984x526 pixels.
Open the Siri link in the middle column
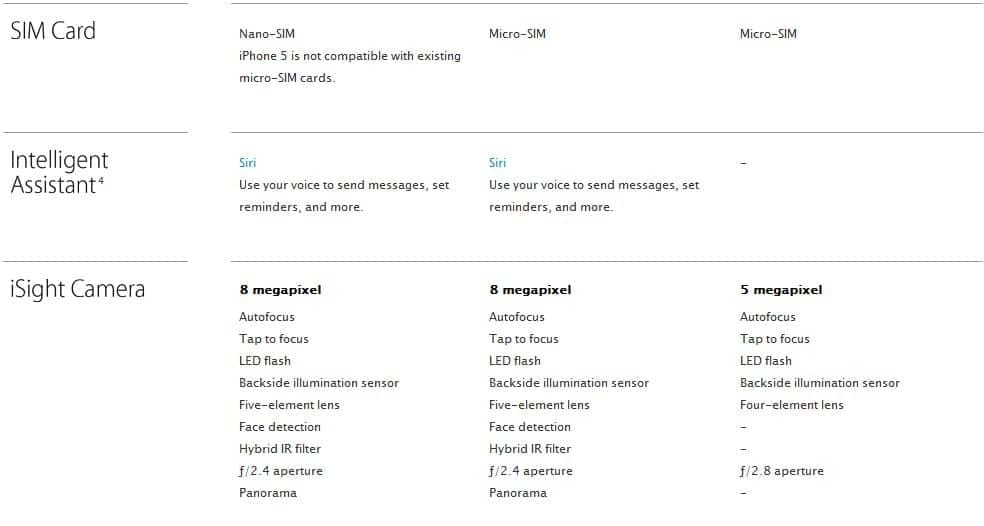[497, 163]
